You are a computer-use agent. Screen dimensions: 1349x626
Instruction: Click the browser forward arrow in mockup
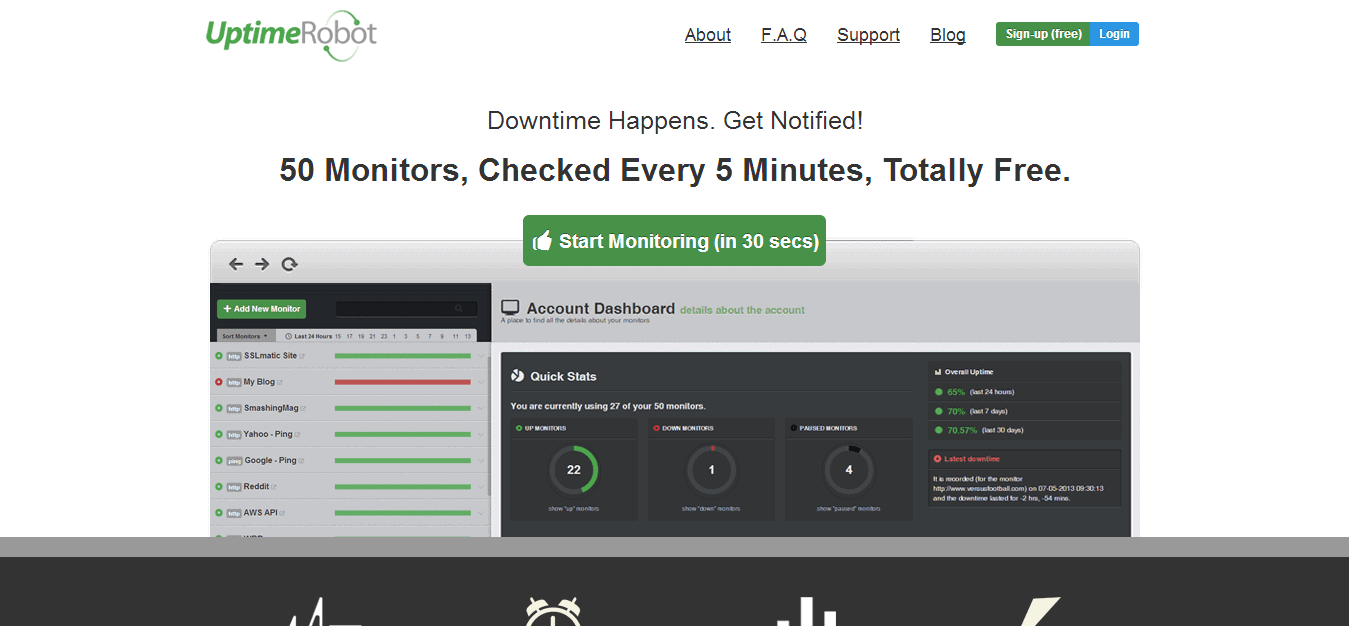262,264
